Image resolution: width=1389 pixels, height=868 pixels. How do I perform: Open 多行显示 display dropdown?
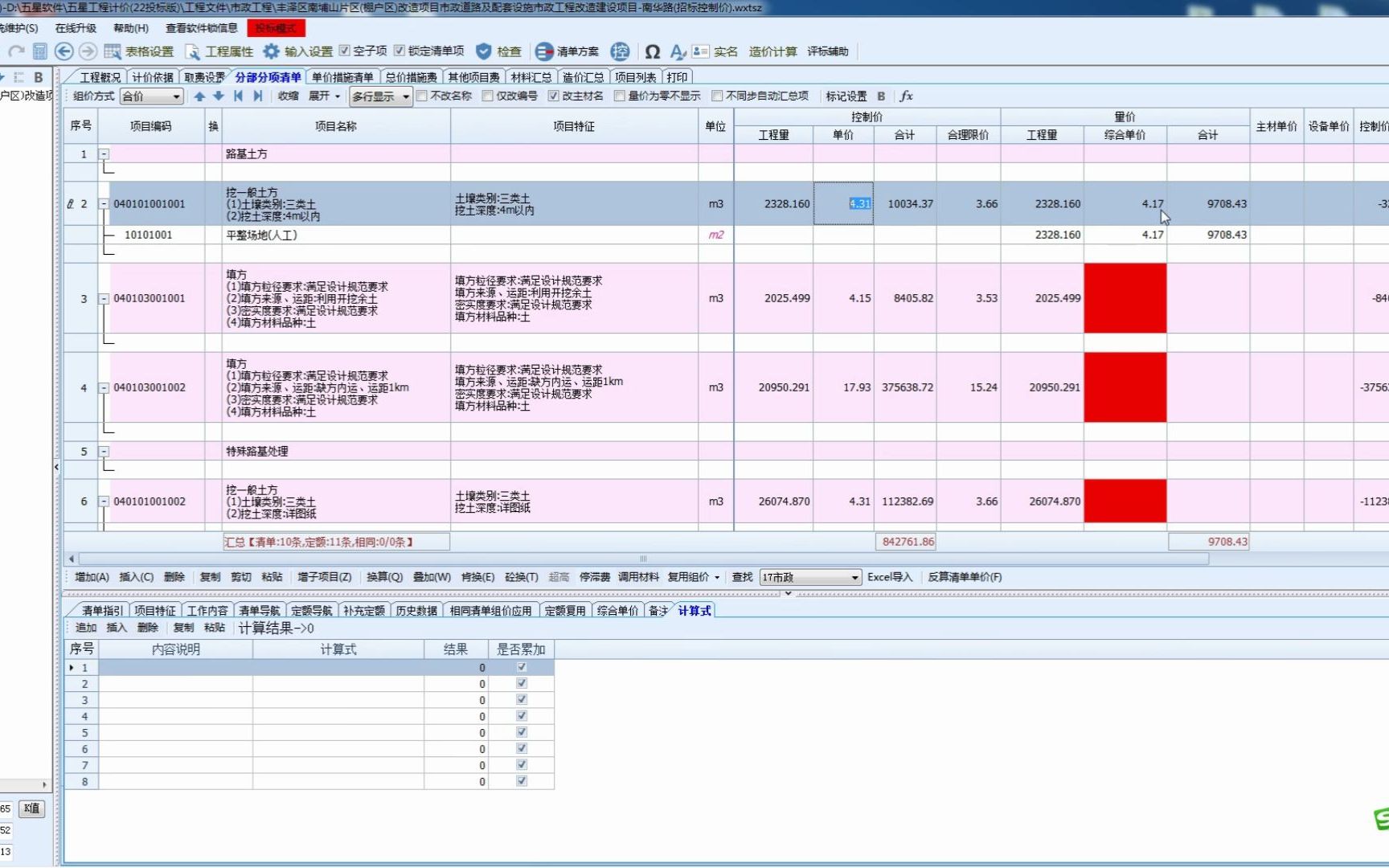tap(381, 96)
